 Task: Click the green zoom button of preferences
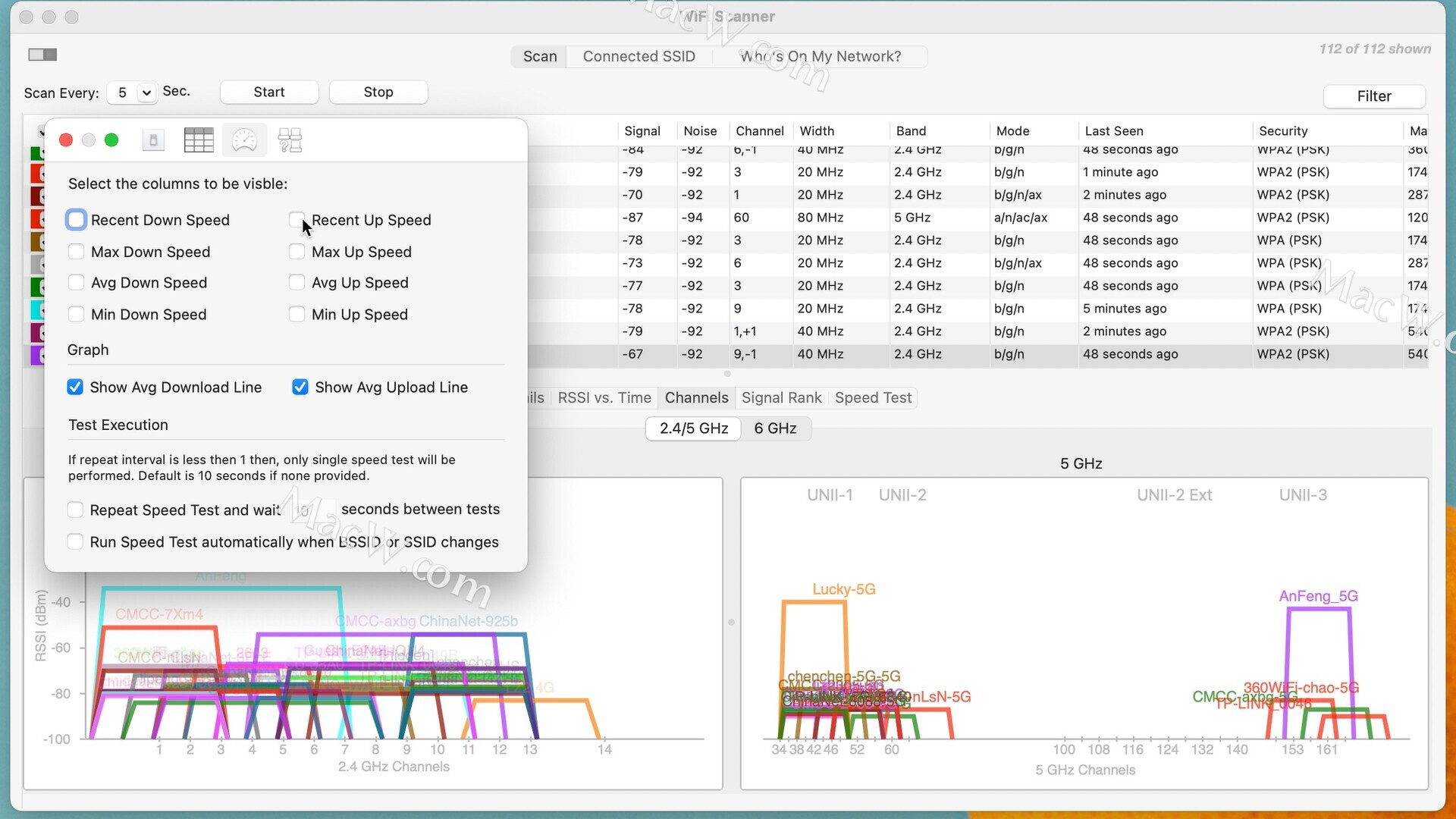click(x=111, y=140)
